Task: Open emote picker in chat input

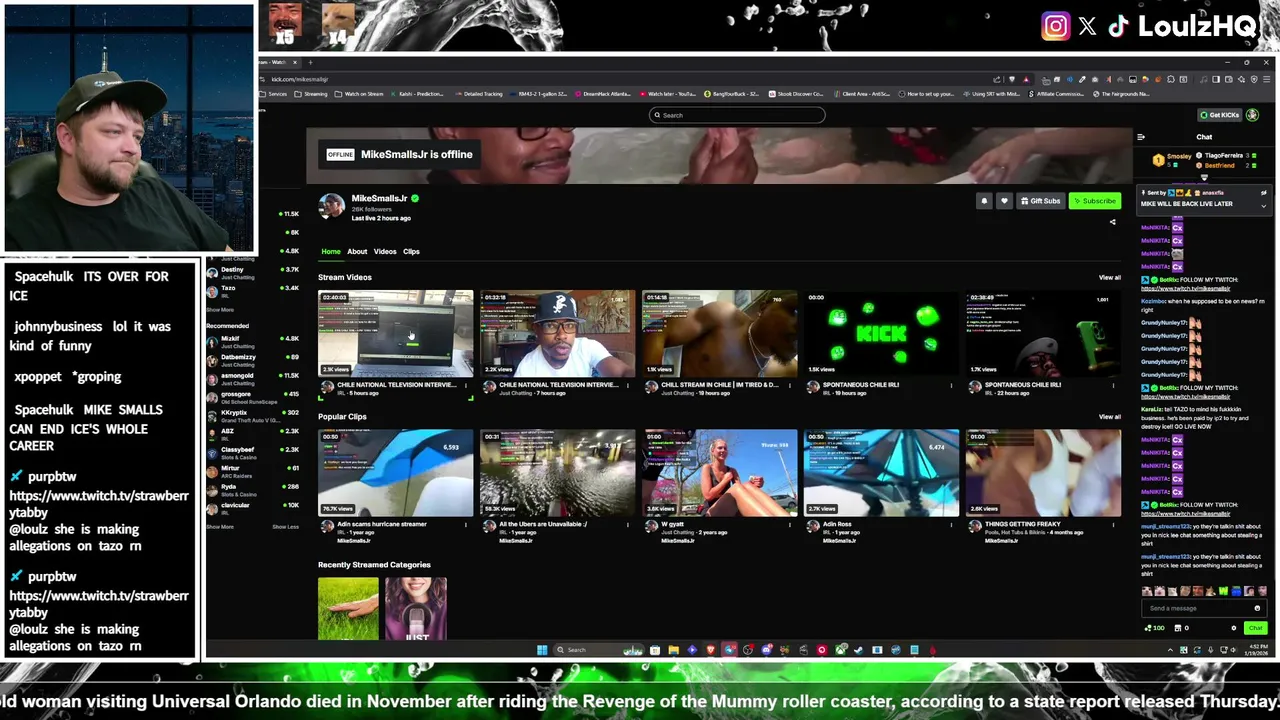Action: tap(1257, 608)
